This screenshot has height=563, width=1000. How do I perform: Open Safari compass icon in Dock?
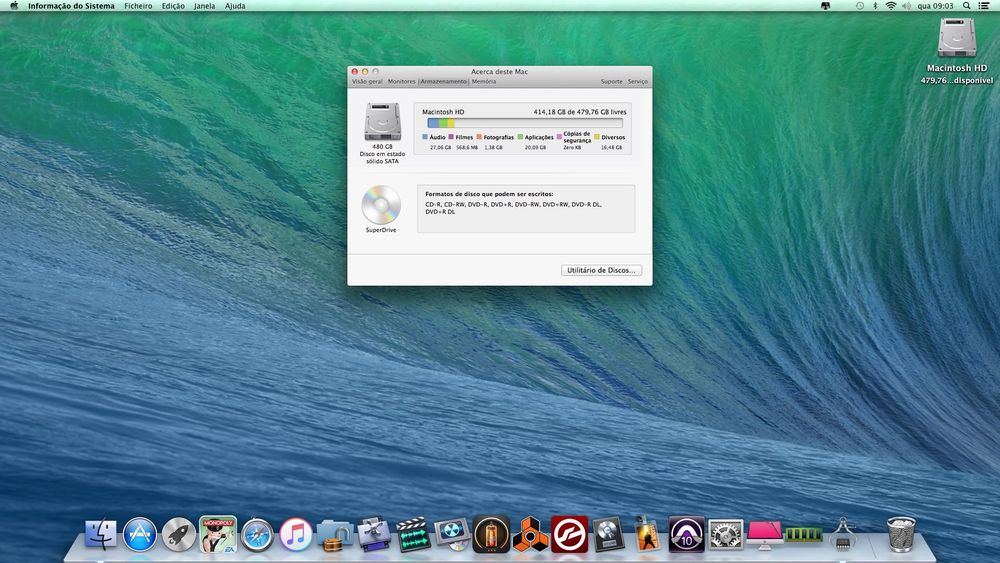click(x=257, y=534)
